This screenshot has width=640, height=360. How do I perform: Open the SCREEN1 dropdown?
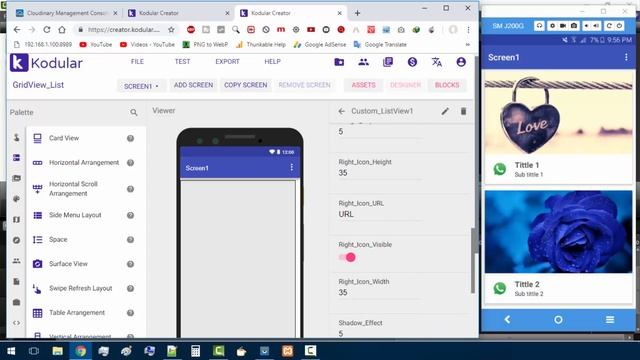(x=141, y=86)
